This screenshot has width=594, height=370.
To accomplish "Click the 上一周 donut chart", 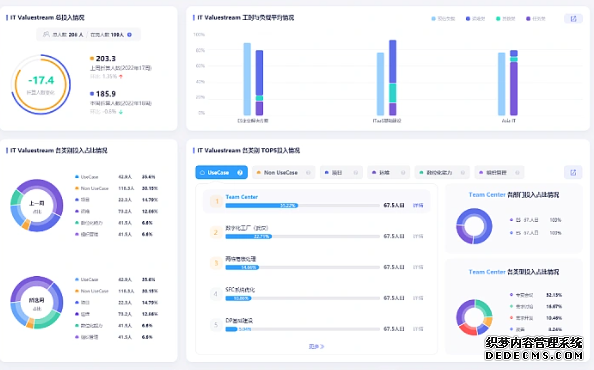I will (37, 206).
